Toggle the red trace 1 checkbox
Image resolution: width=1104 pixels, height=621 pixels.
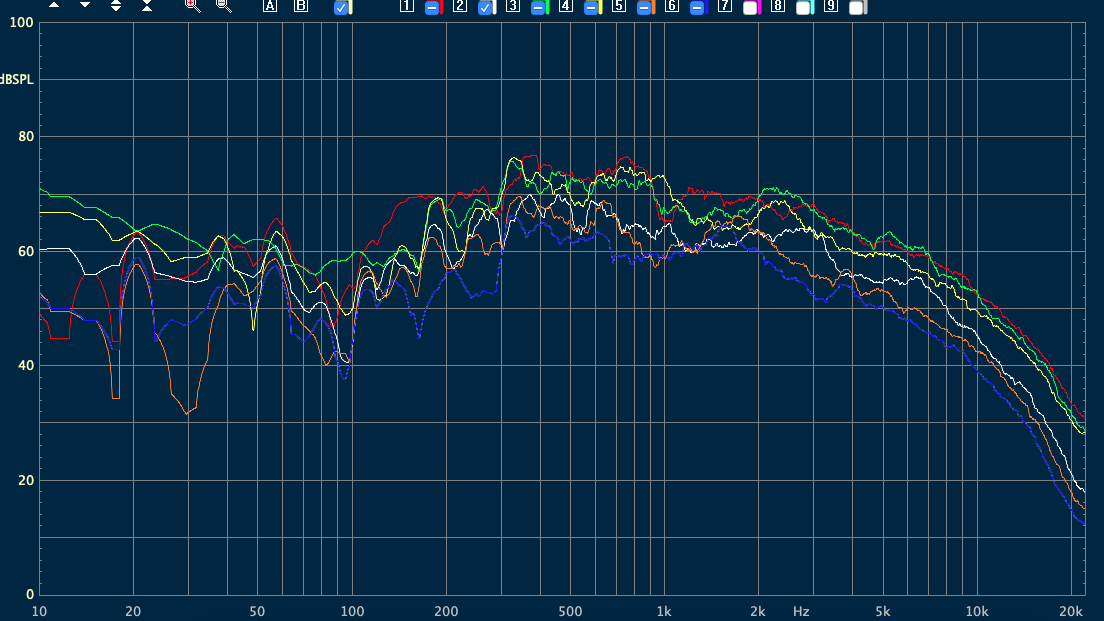point(432,8)
